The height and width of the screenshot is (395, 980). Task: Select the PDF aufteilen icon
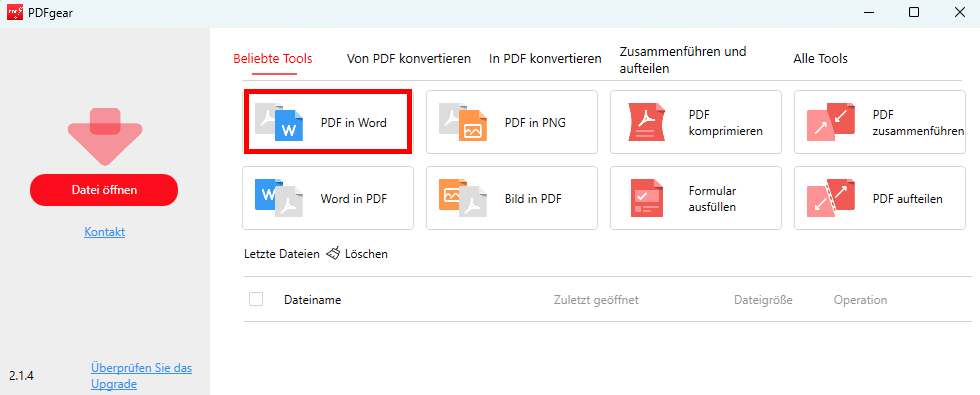click(831, 198)
